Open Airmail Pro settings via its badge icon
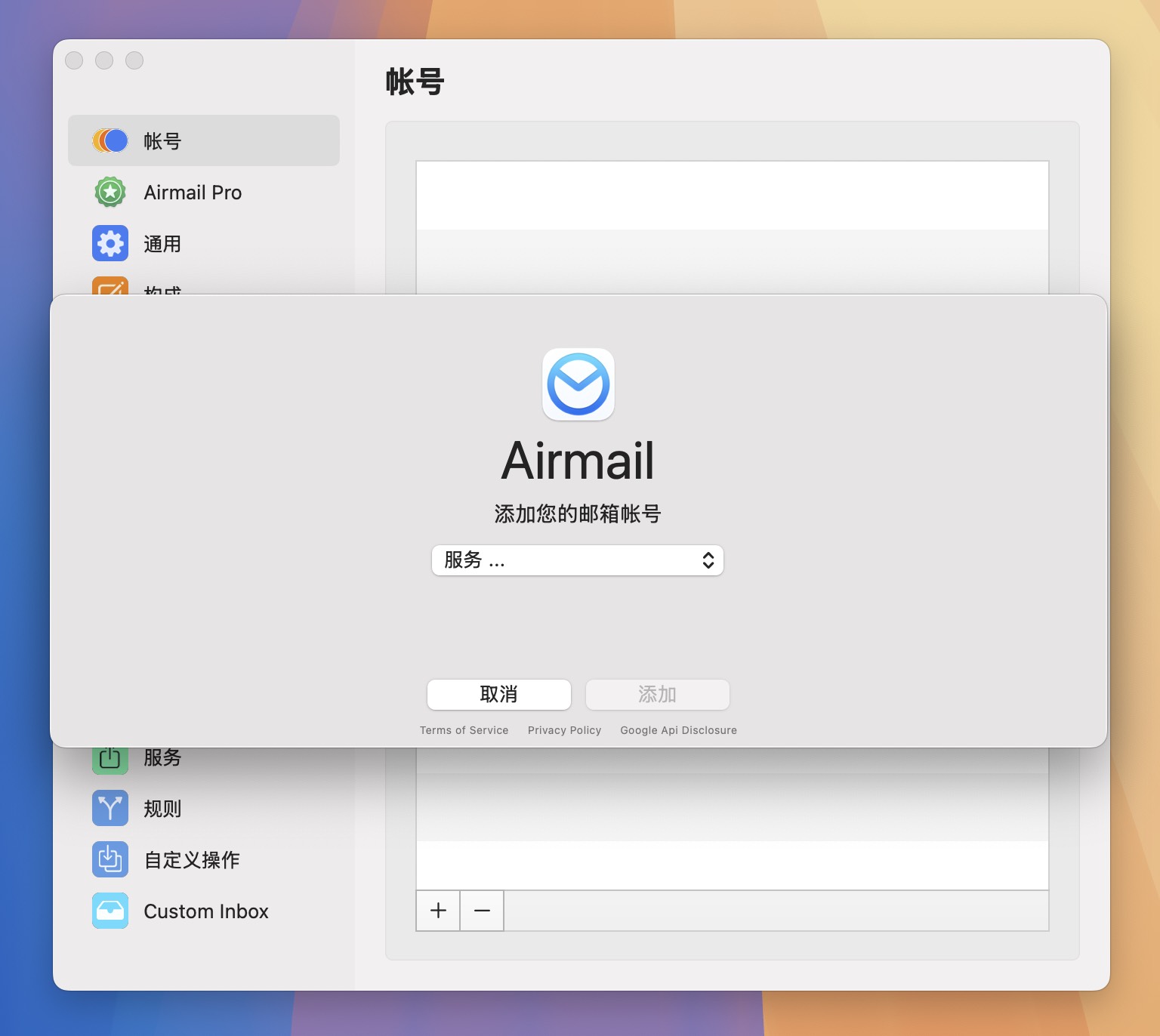The width and height of the screenshot is (1160, 1036). tap(110, 192)
